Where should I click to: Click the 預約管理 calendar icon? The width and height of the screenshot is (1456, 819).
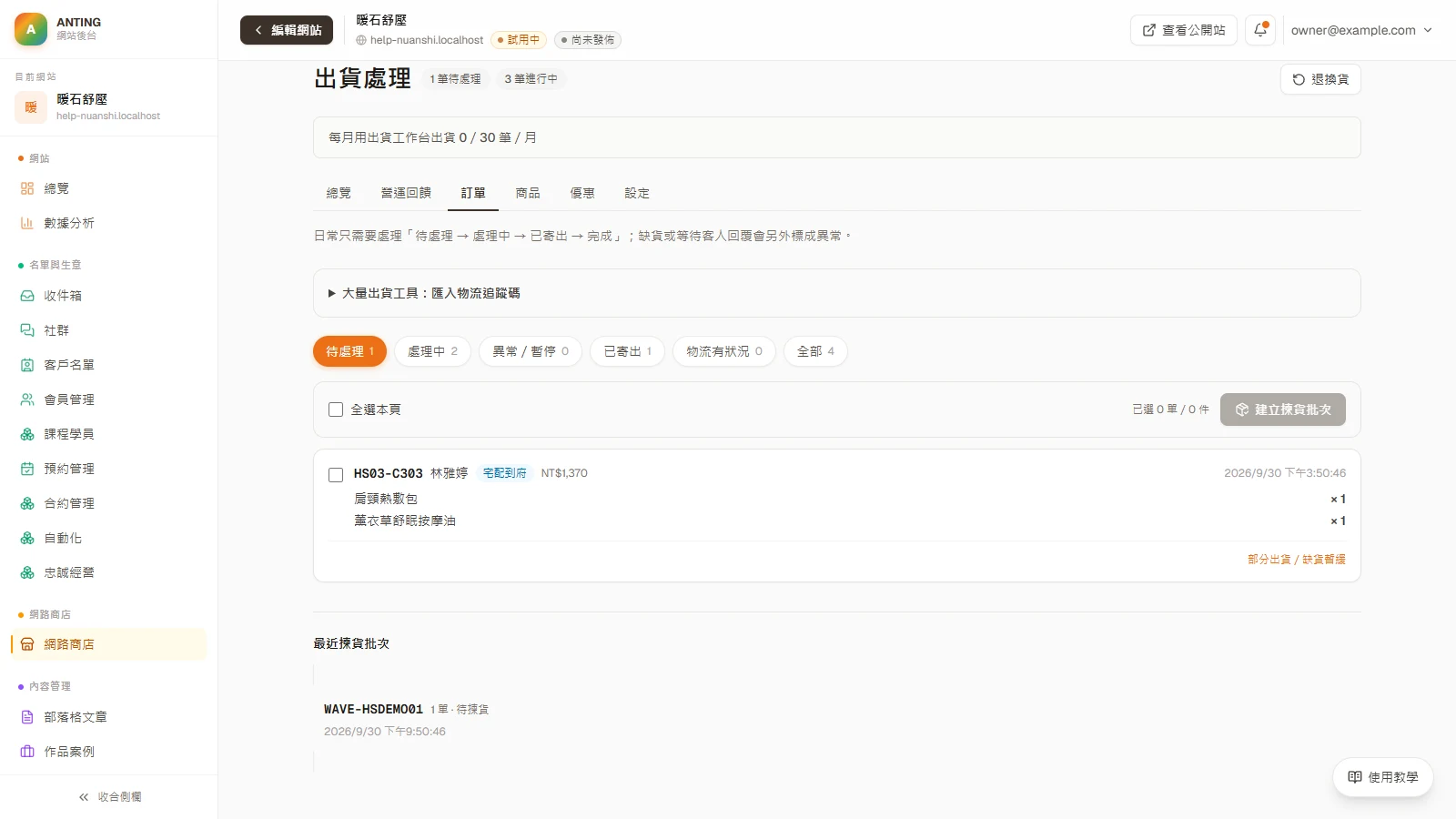point(27,469)
